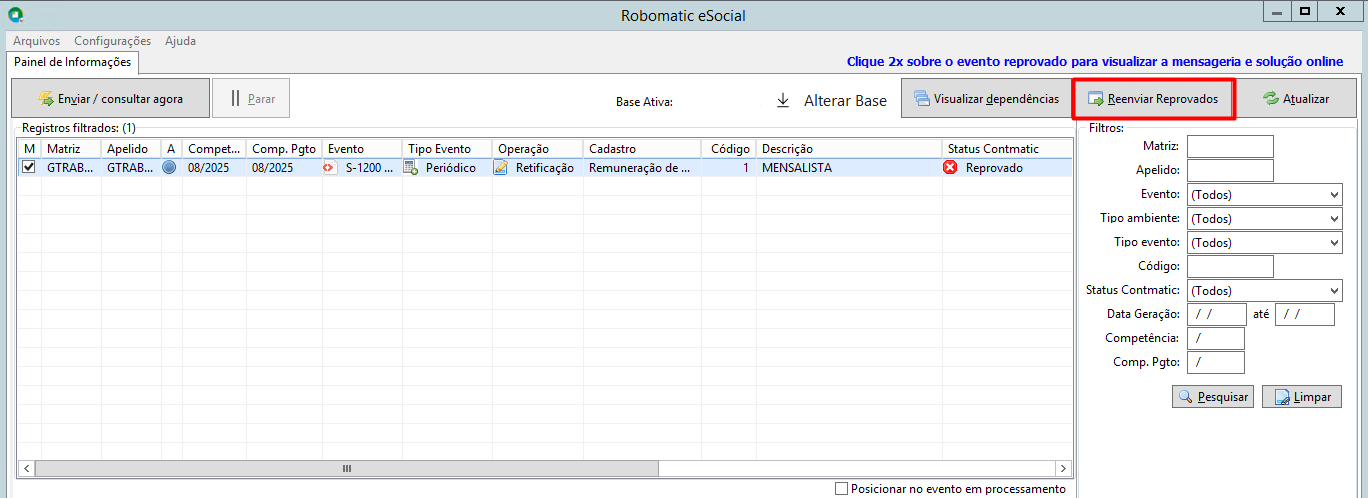This screenshot has width=1368, height=498.
Task: Sort by the Operação column header
Action: pyautogui.click(x=538, y=149)
